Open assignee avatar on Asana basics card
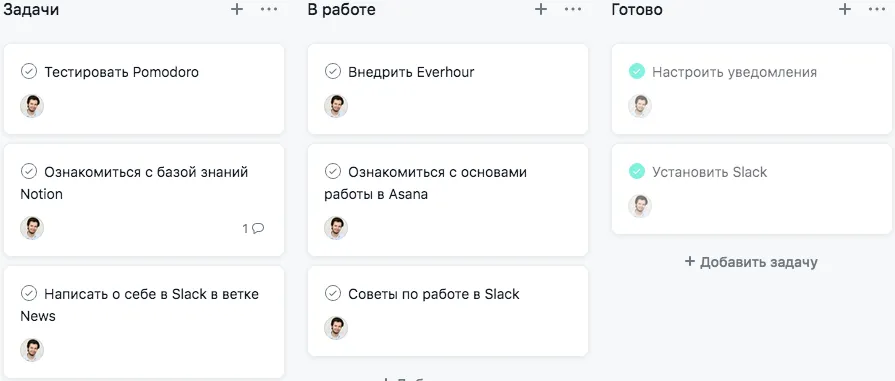The width and height of the screenshot is (895, 381). (336, 228)
